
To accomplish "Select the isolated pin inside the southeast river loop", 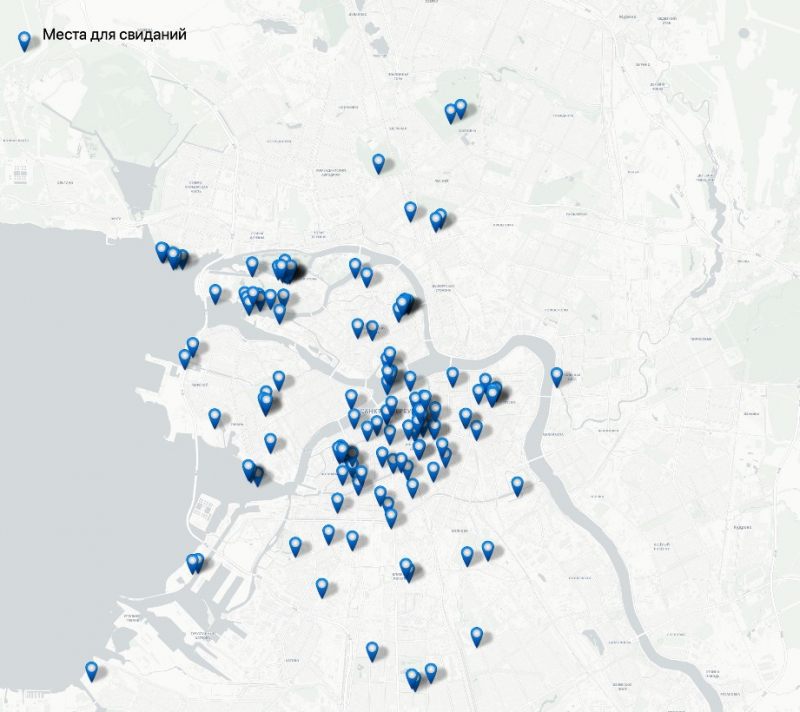I will pyautogui.click(x=518, y=485).
